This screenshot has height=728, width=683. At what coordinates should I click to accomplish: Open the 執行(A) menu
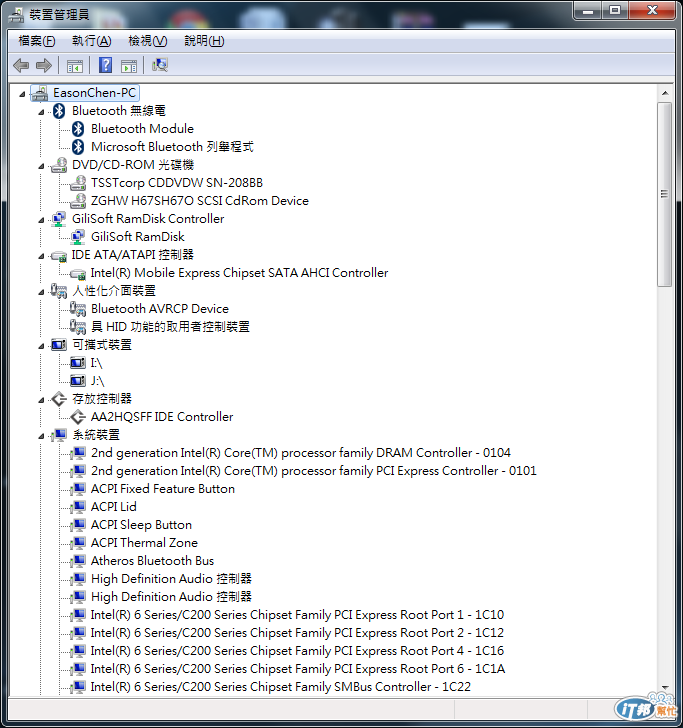(x=91, y=41)
